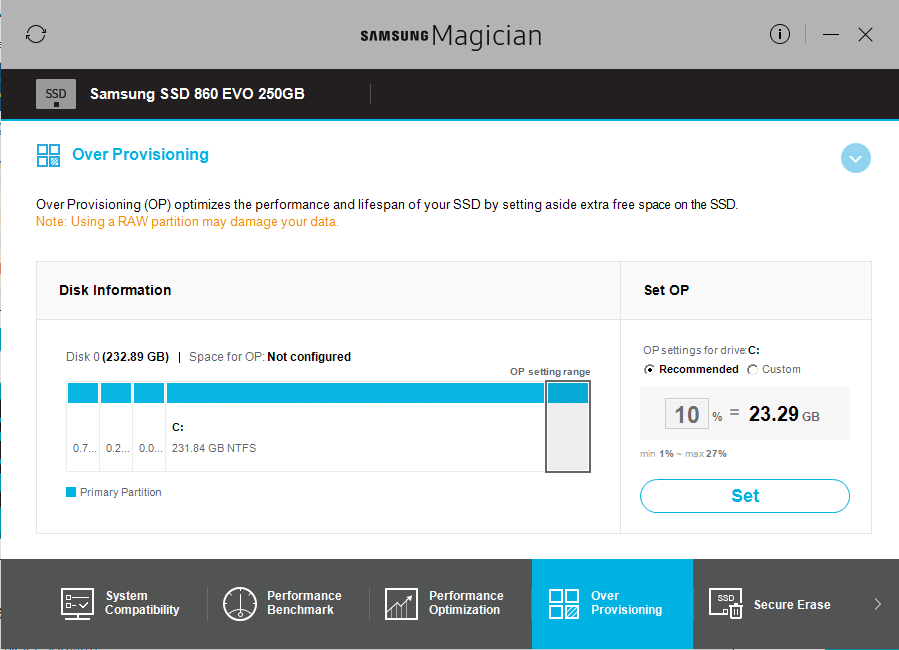Click the Performance Optimization chart icon
Viewport: 899px width, 650px height.
pyautogui.click(x=401, y=604)
